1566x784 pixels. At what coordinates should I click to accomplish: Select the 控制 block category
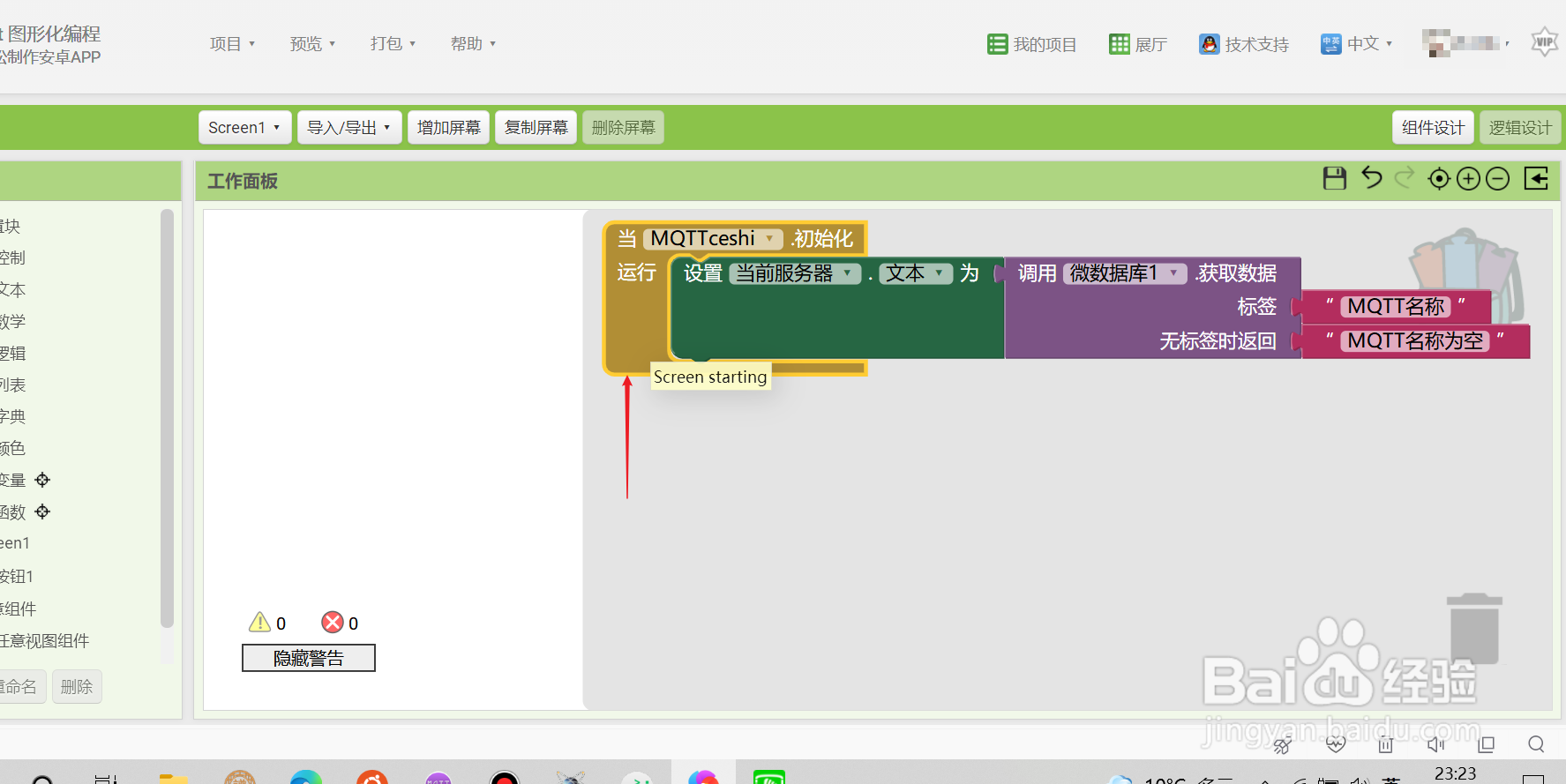pos(12,258)
